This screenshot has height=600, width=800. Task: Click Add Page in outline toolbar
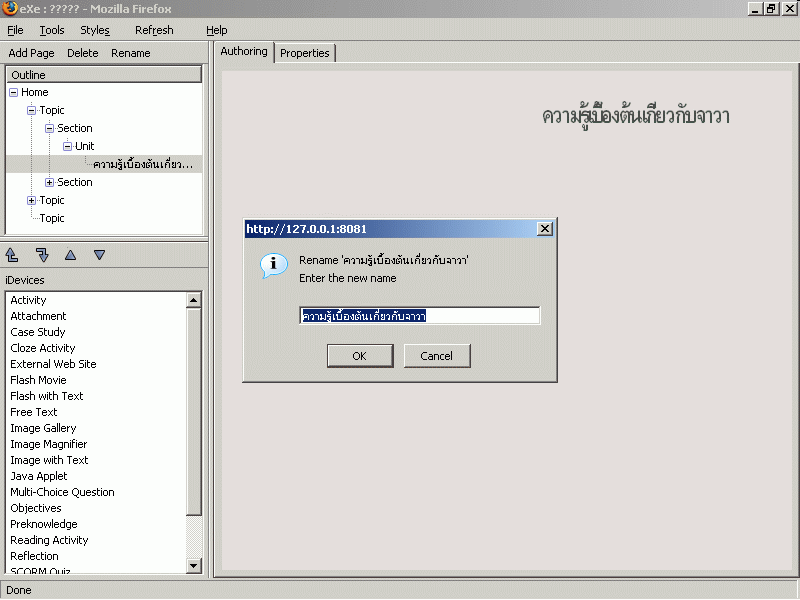pos(31,53)
